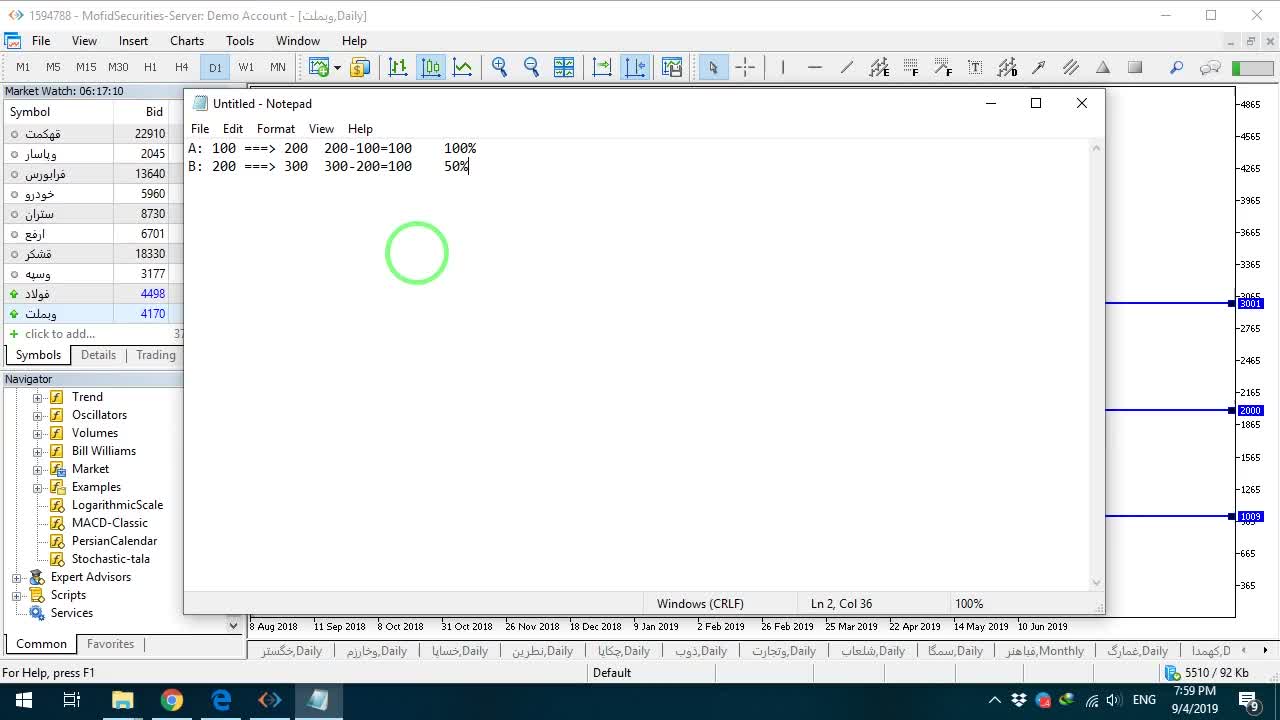Expand the Oscillators tree node

[38, 415]
